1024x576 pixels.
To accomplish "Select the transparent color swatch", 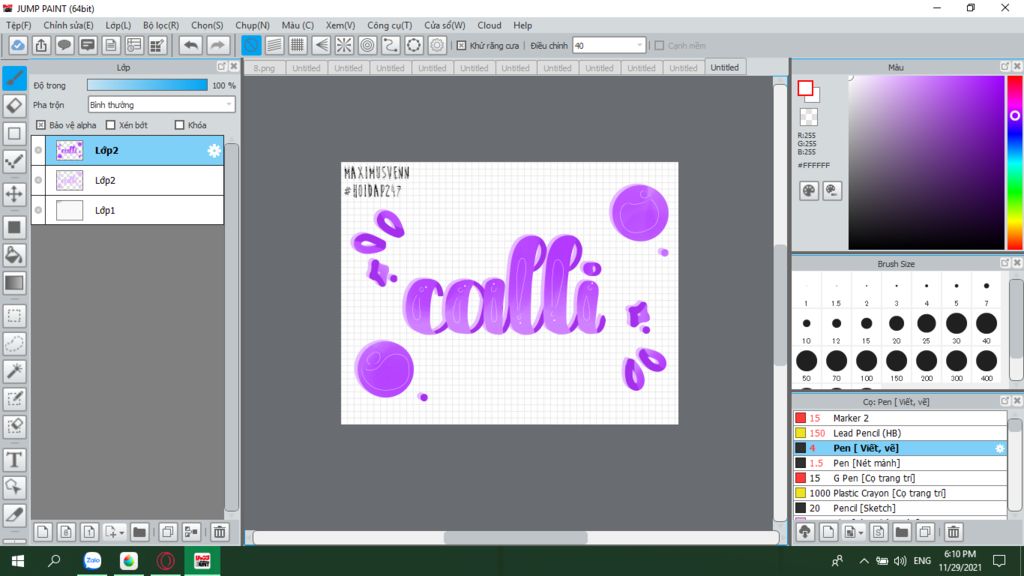I will [808, 117].
